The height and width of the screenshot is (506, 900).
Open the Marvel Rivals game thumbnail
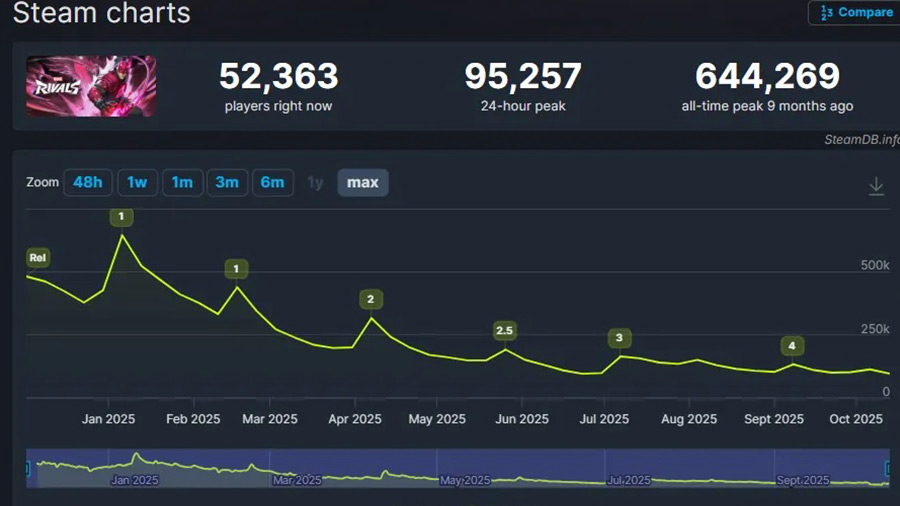[91, 86]
